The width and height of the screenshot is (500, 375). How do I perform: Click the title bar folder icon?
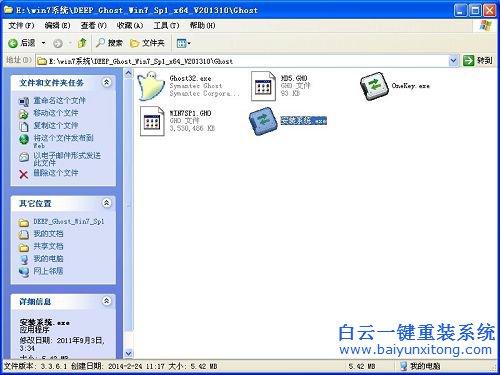pyautogui.click(x=8, y=10)
